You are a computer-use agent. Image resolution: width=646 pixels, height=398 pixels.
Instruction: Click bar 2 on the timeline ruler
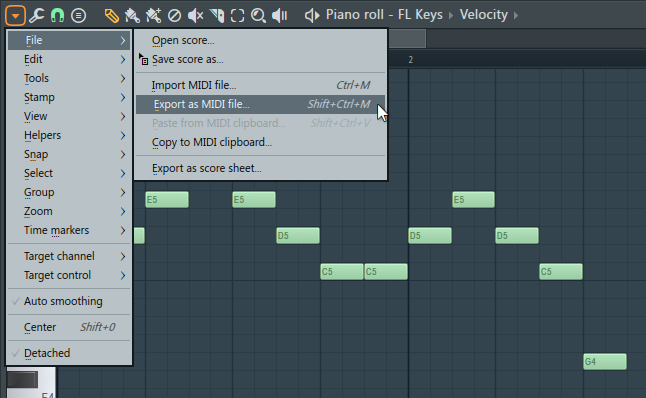(411, 60)
